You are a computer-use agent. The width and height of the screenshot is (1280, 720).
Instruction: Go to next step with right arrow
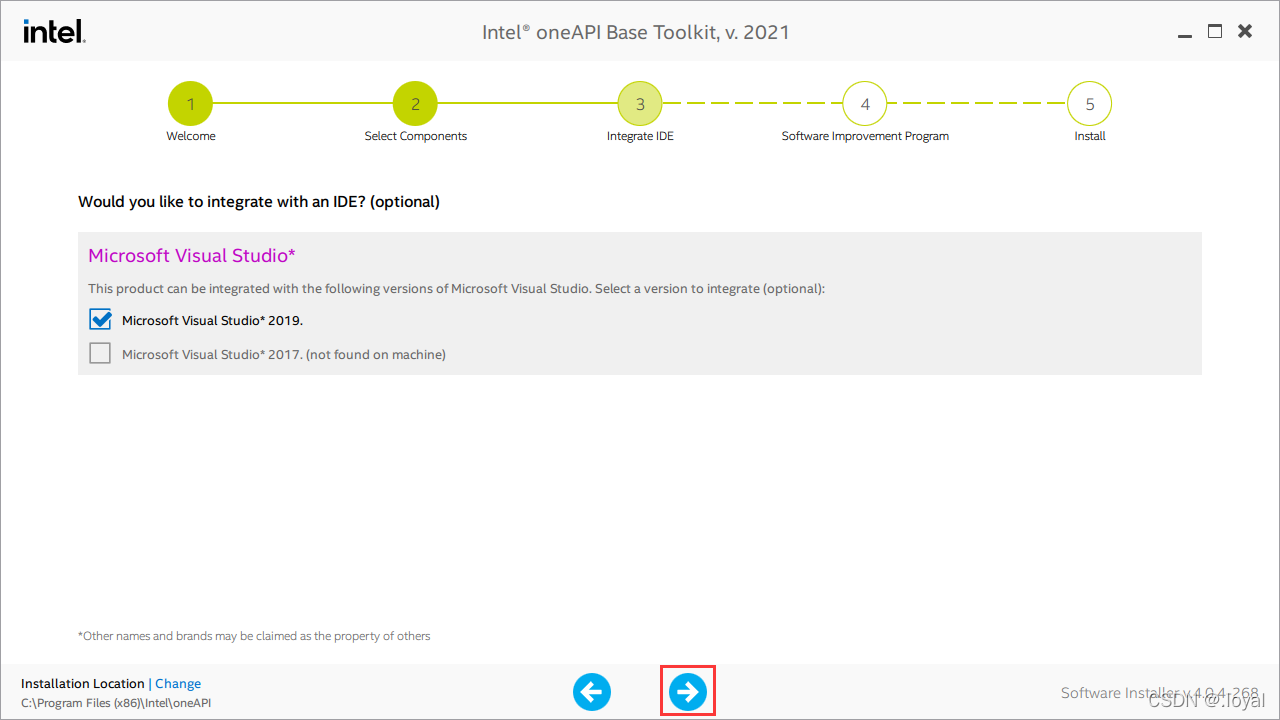688,691
